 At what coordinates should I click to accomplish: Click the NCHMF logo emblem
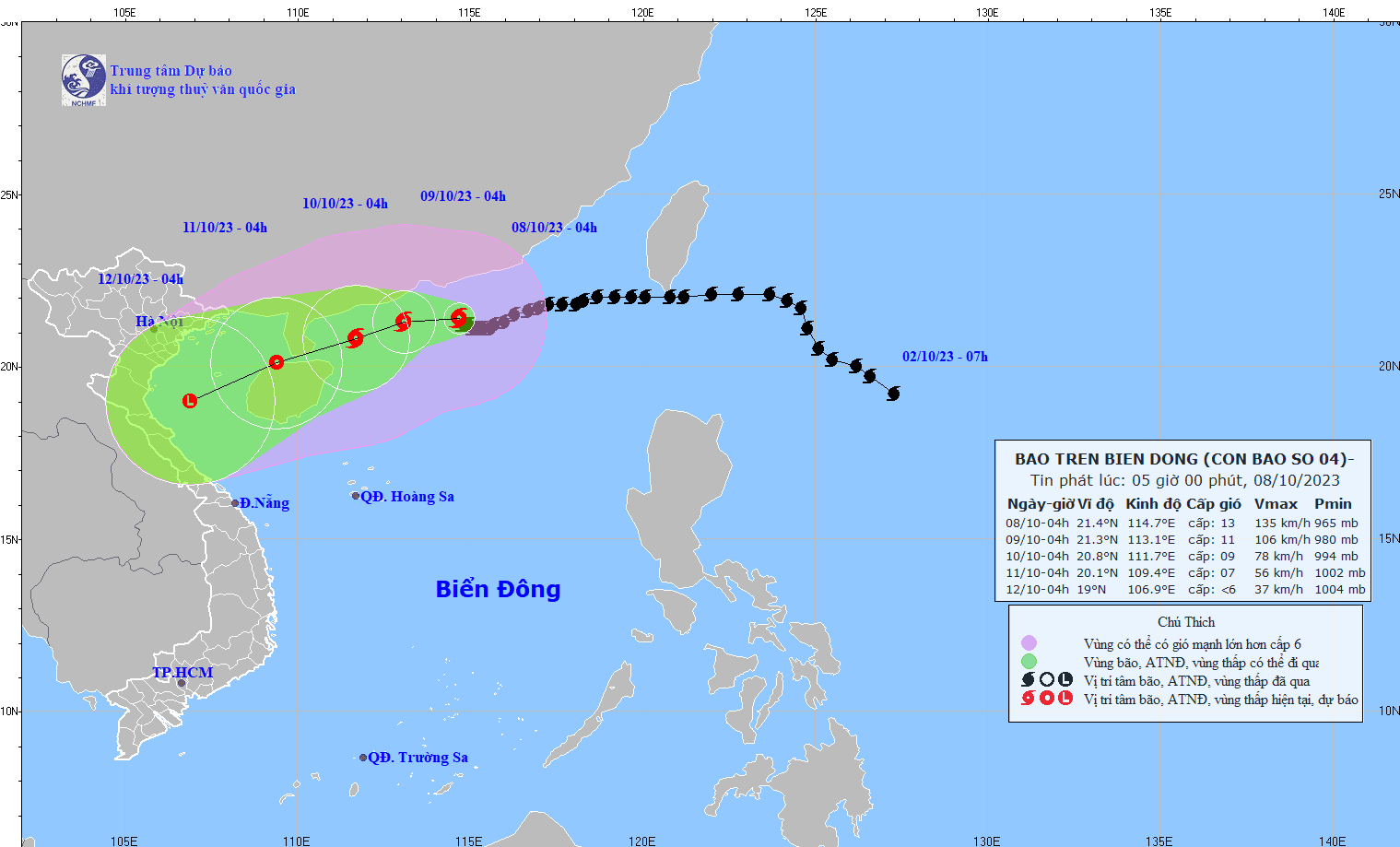pyautogui.click(x=84, y=80)
